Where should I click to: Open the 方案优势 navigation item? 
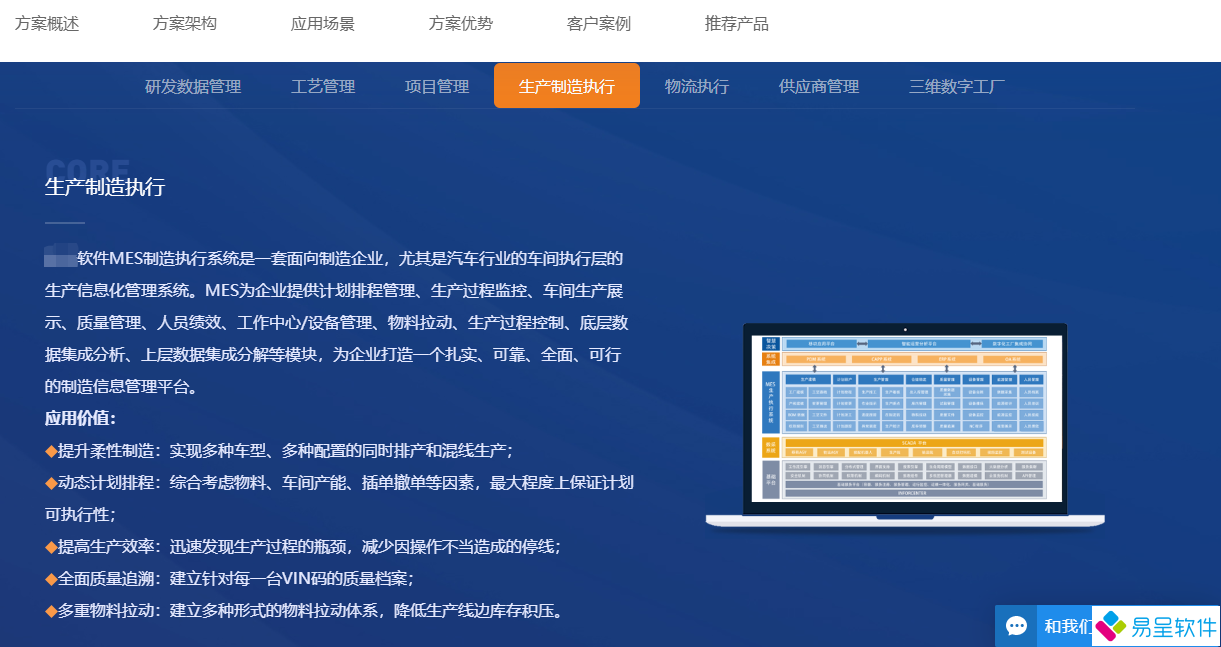pyautogui.click(x=460, y=22)
